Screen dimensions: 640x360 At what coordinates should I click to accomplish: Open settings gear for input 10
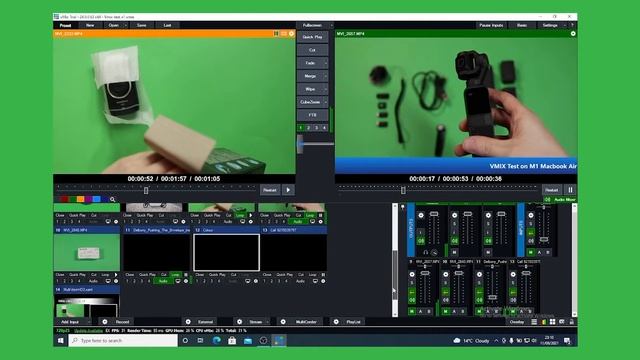tap(116, 281)
